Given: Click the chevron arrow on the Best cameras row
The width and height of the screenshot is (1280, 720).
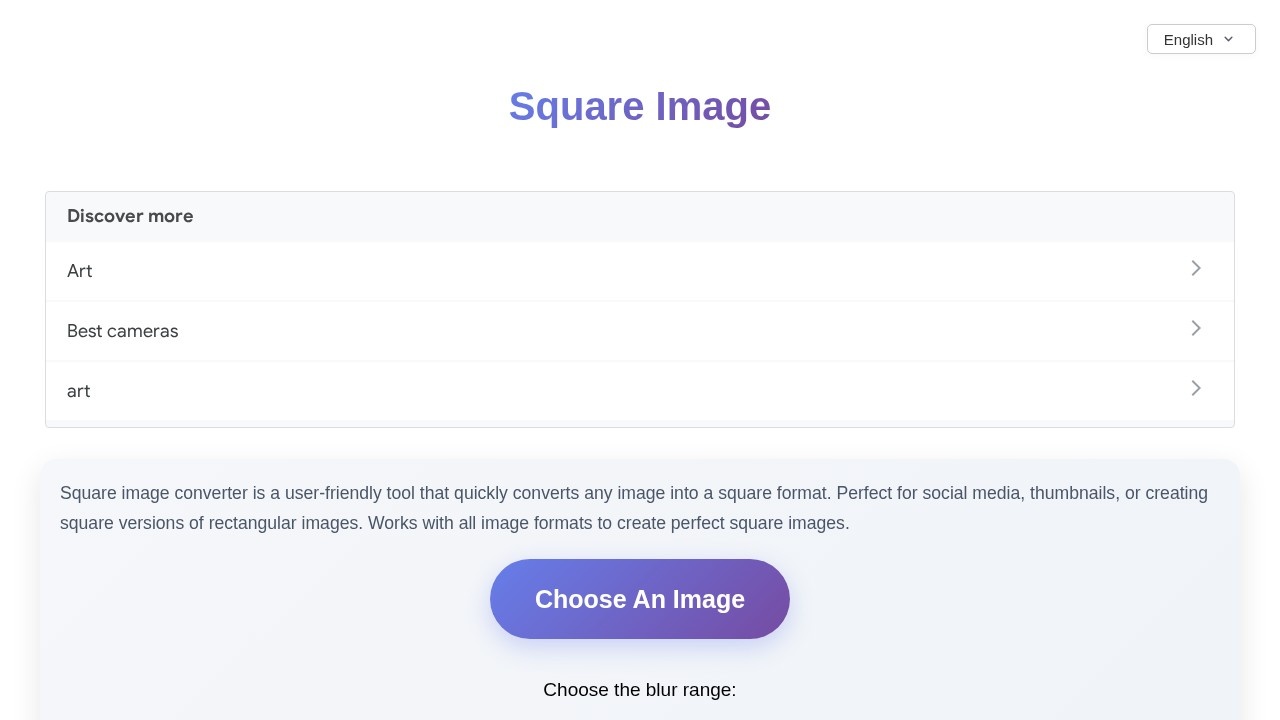Looking at the screenshot, I should 1195,328.
